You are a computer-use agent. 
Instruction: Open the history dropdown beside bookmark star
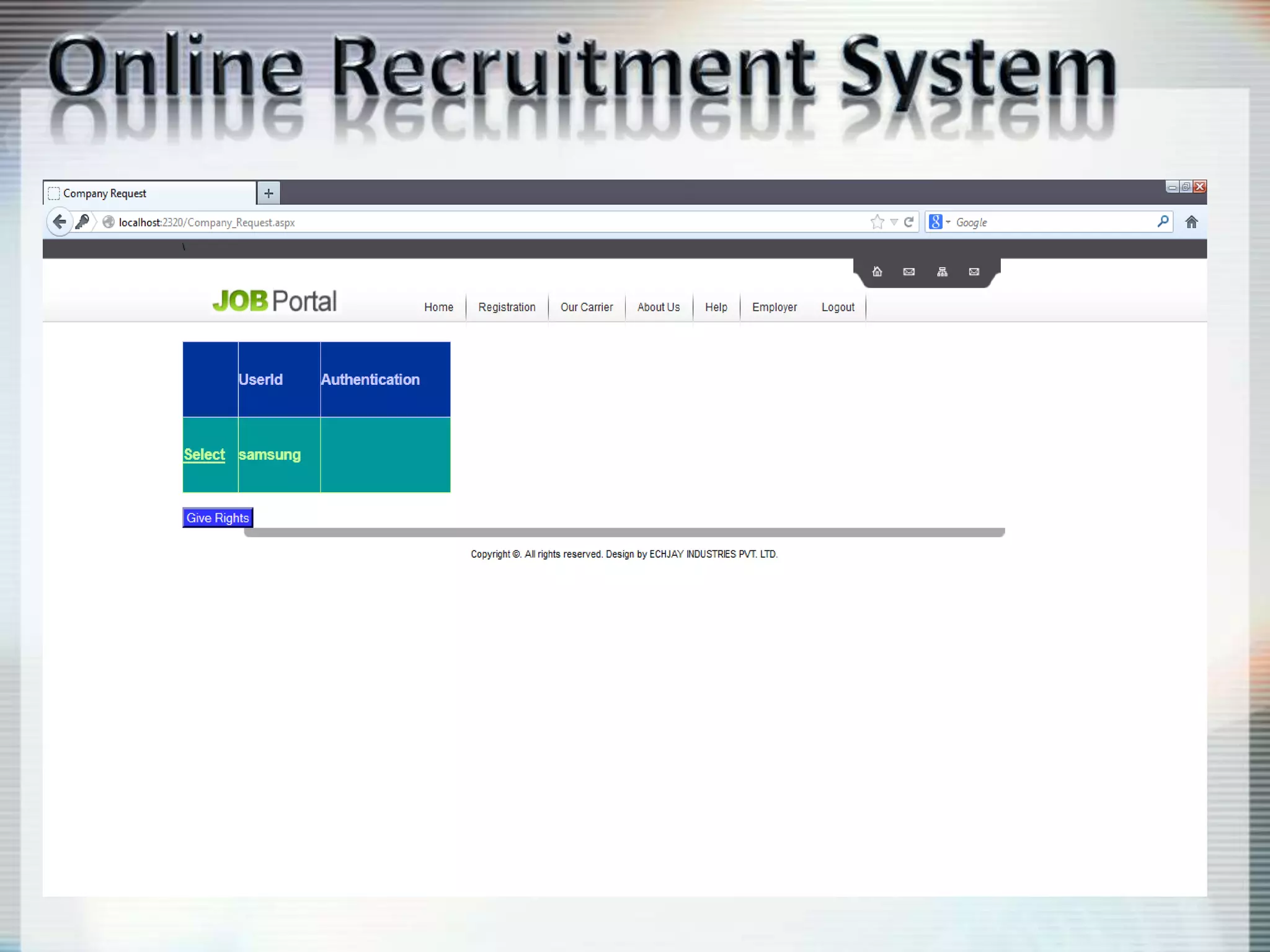[x=894, y=222]
